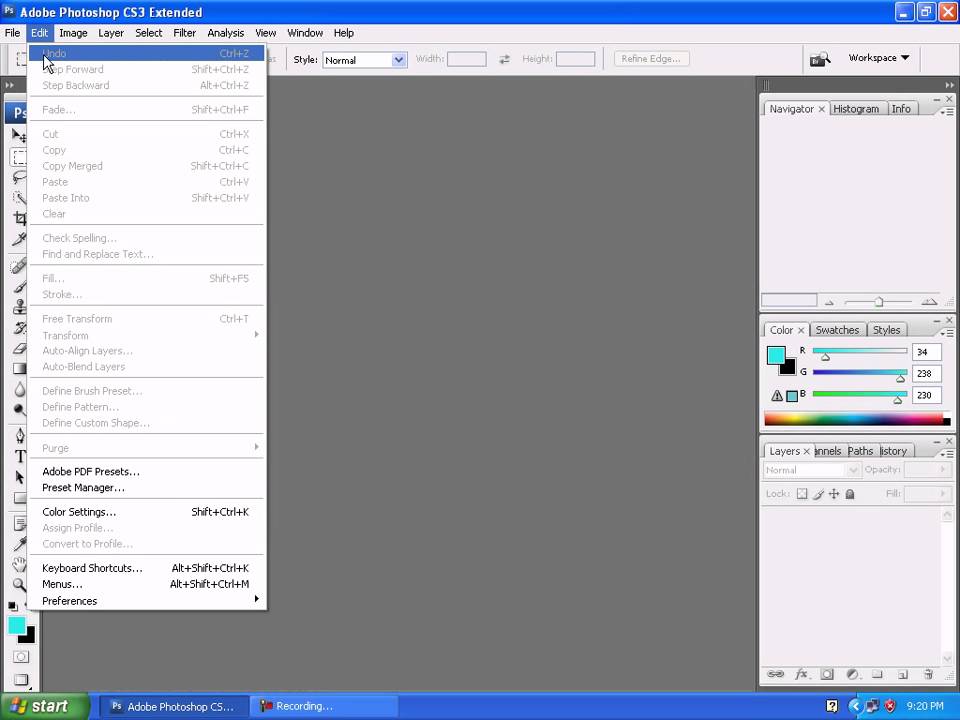Select the Horizontal Type tool

coord(19,456)
